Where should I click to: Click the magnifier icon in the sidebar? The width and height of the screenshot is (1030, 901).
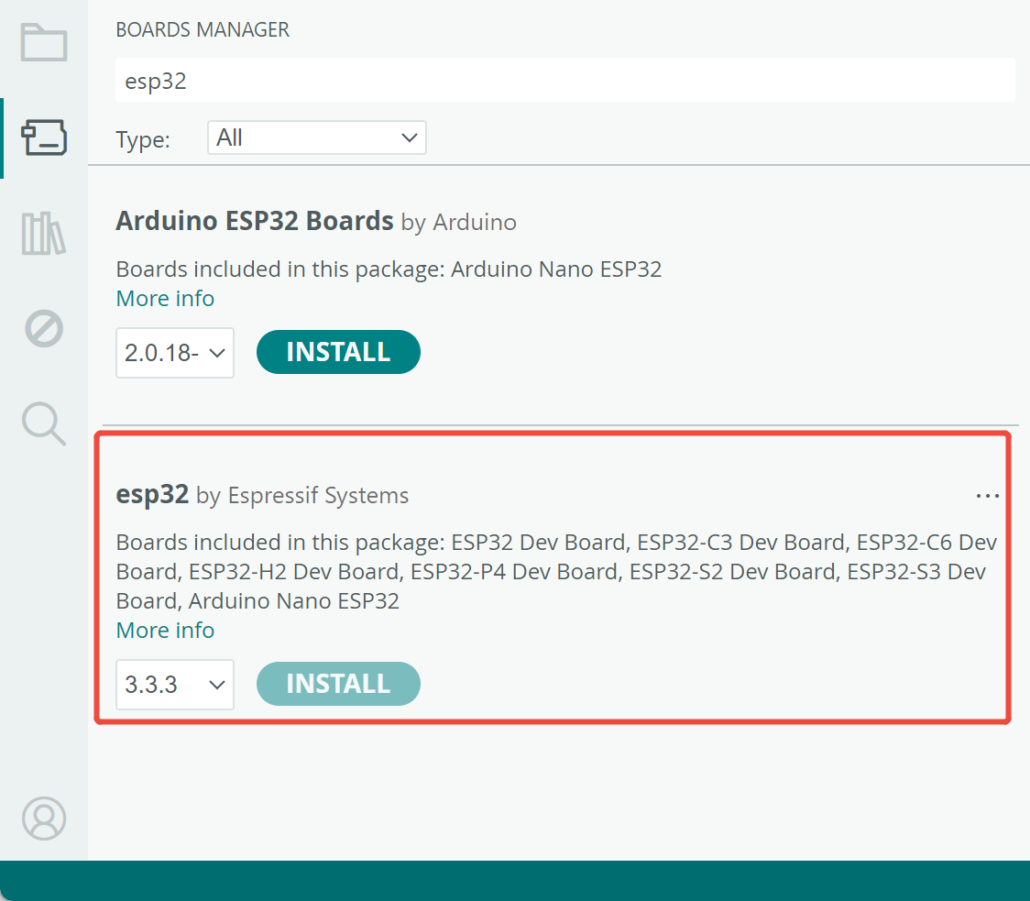(43, 424)
